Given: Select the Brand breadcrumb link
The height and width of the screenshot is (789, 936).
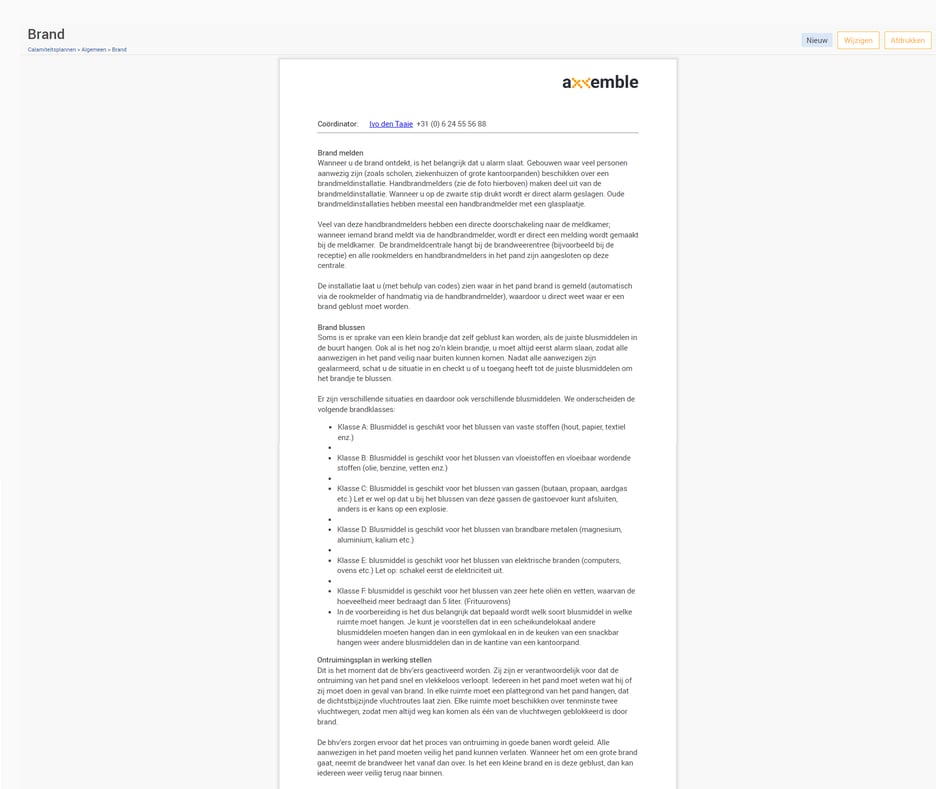Looking at the screenshot, I should pos(119,49).
